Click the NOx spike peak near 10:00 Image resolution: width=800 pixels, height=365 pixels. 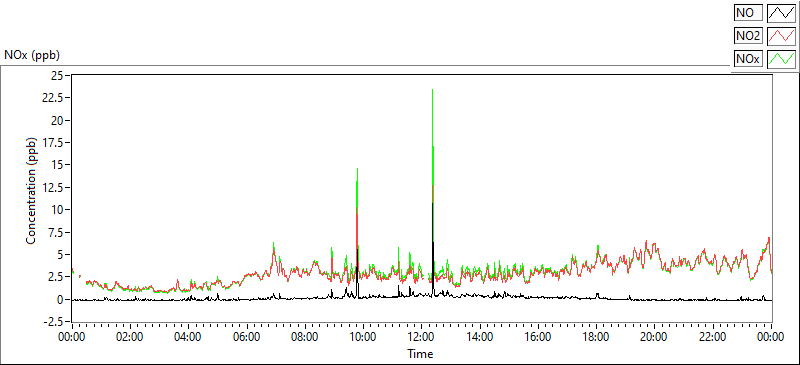pos(357,169)
